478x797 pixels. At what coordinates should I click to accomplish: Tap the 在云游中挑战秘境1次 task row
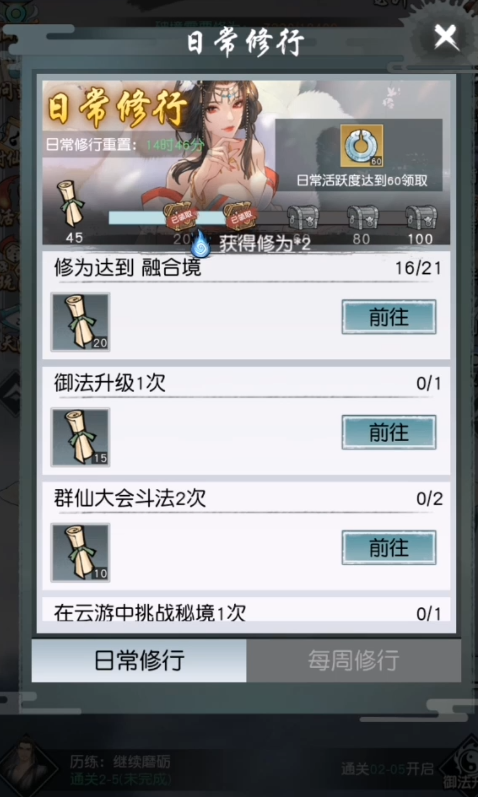pos(246,609)
